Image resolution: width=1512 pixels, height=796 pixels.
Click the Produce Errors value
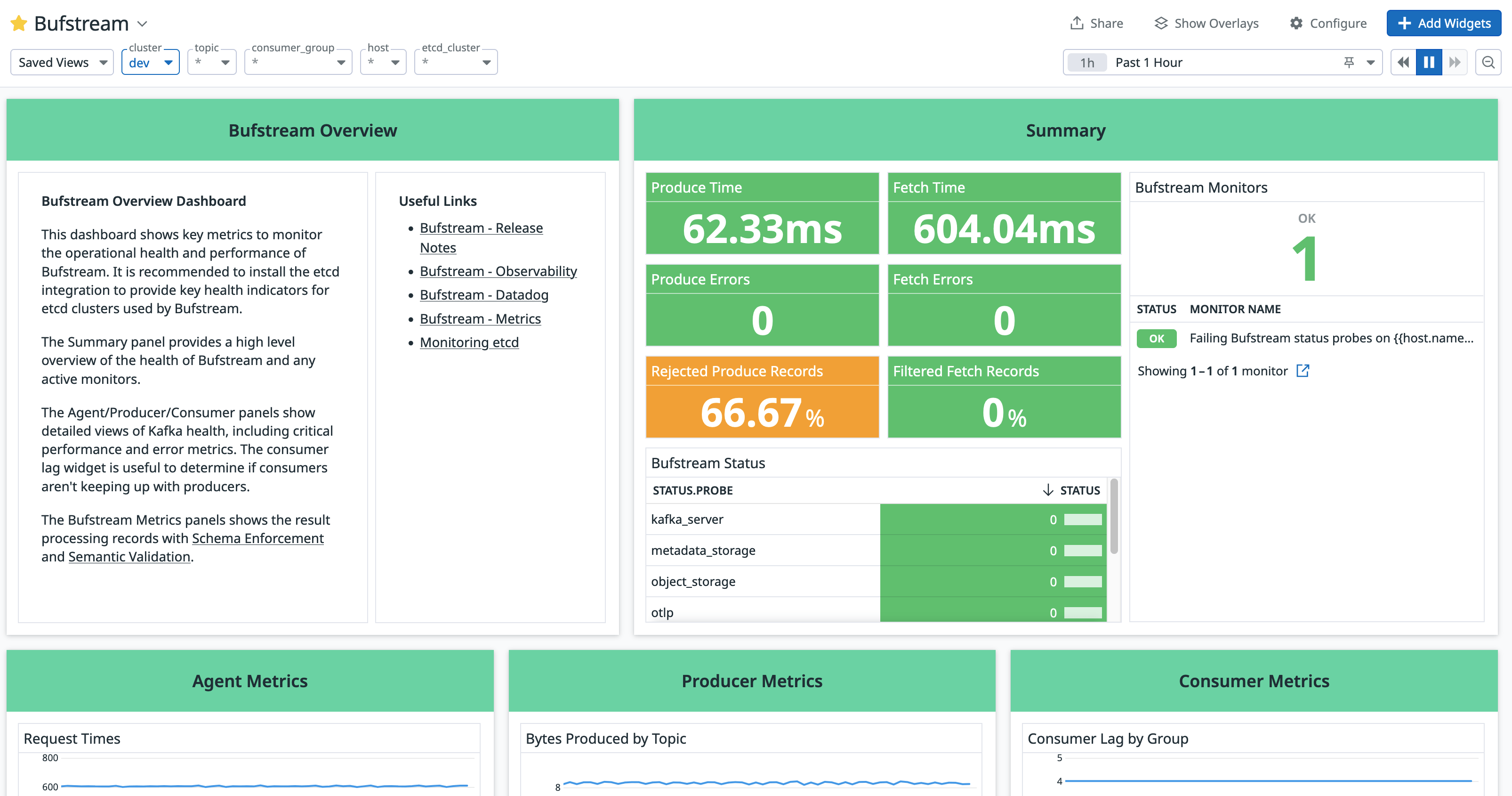pos(762,320)
